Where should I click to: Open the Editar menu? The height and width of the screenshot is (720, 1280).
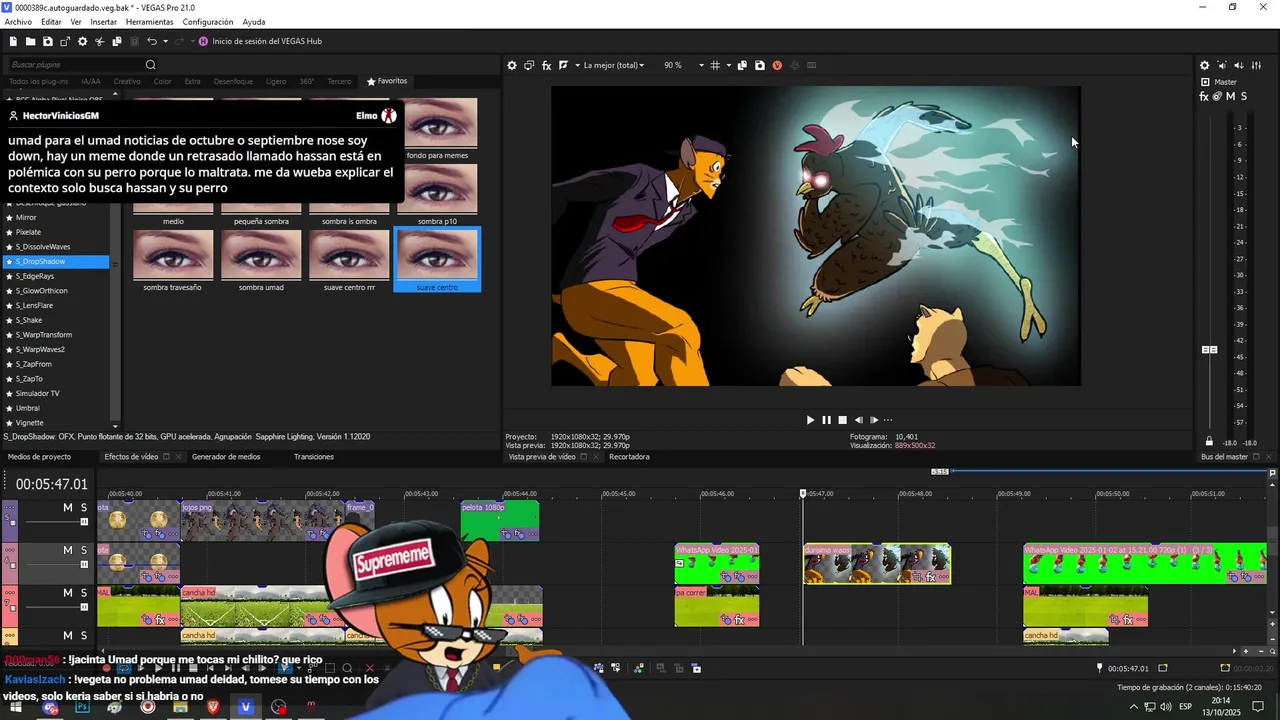click(x=51, y=22)
